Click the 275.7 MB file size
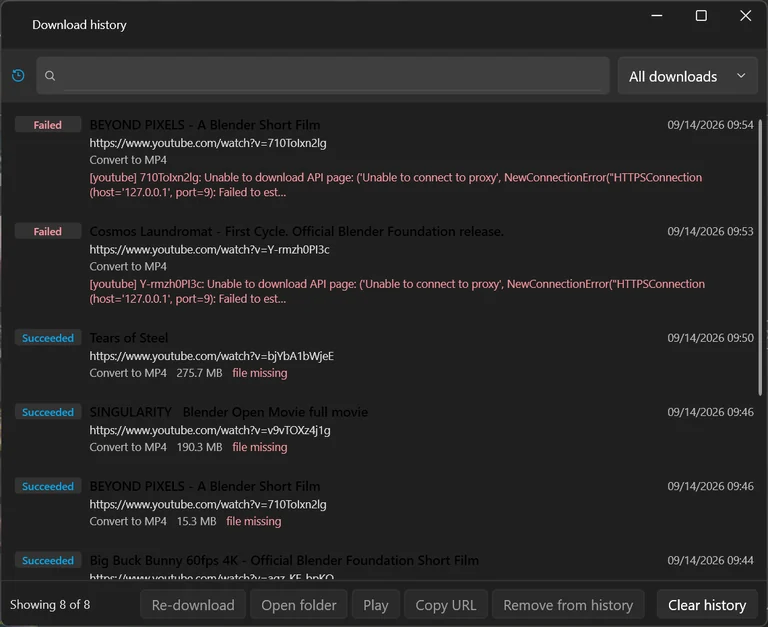768x627 pixels. (x=199, y=373)
